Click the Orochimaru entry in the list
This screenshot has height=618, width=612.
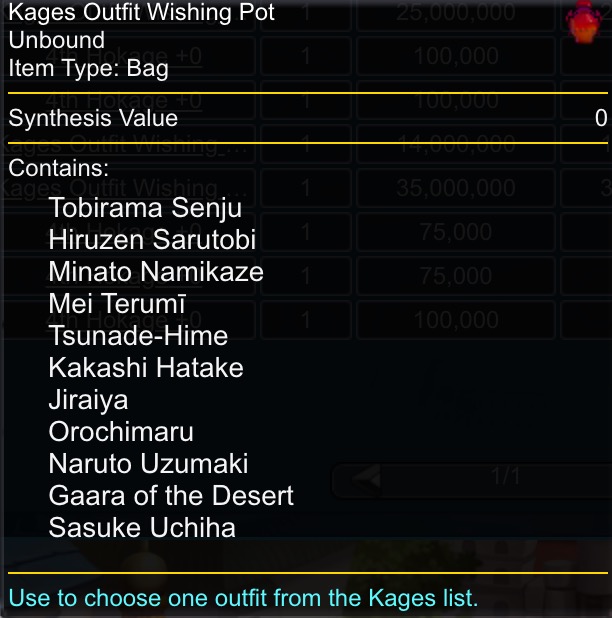pyautogui.click(x=121, y=432)
